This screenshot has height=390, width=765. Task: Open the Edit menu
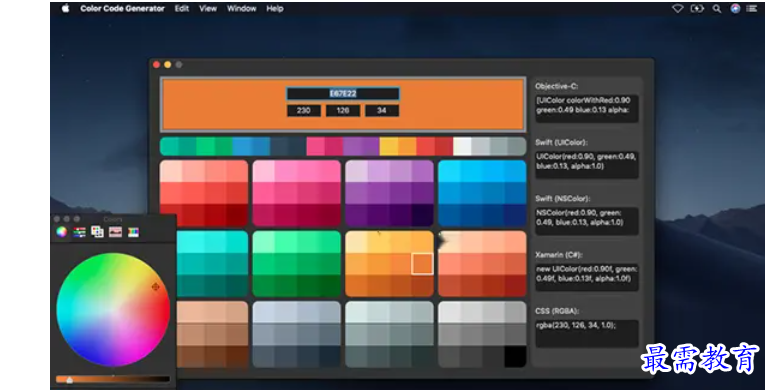tap(182, 8)
